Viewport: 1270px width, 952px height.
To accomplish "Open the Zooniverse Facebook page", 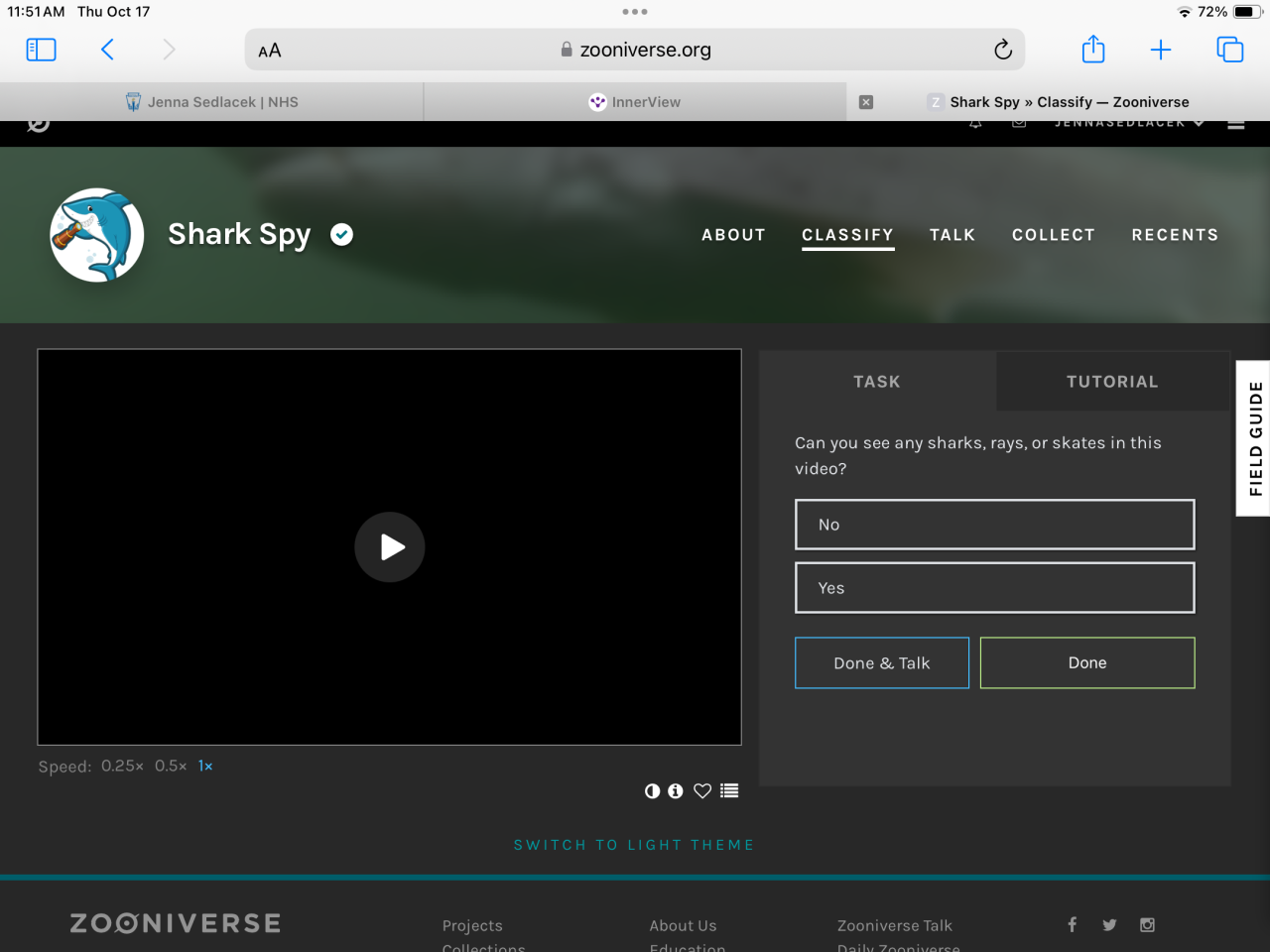I will click(x=1073, y=924).
